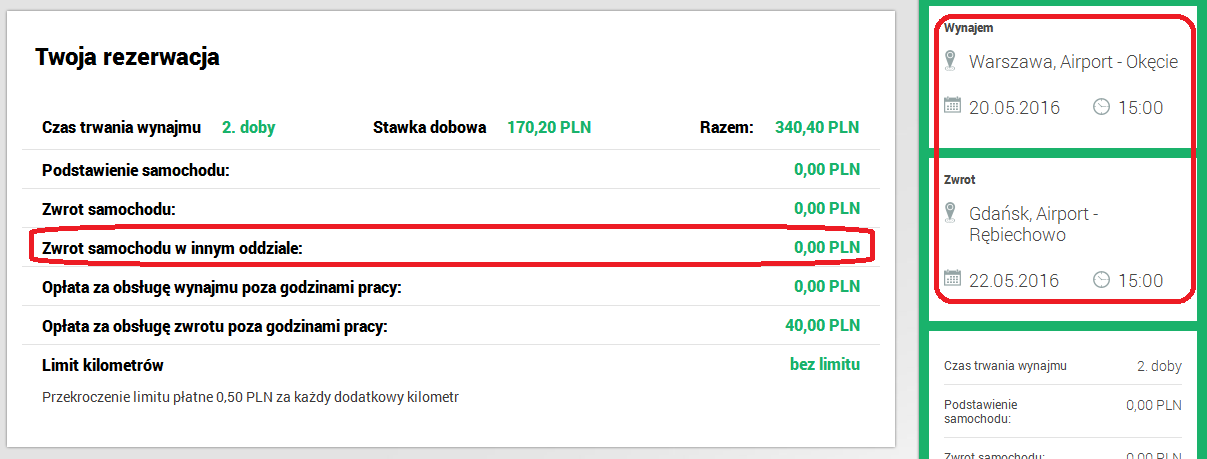This screenshot has height=459, width=1207.
Task: Click 'Limit kilometrów' label
Action: pos(103,365)
